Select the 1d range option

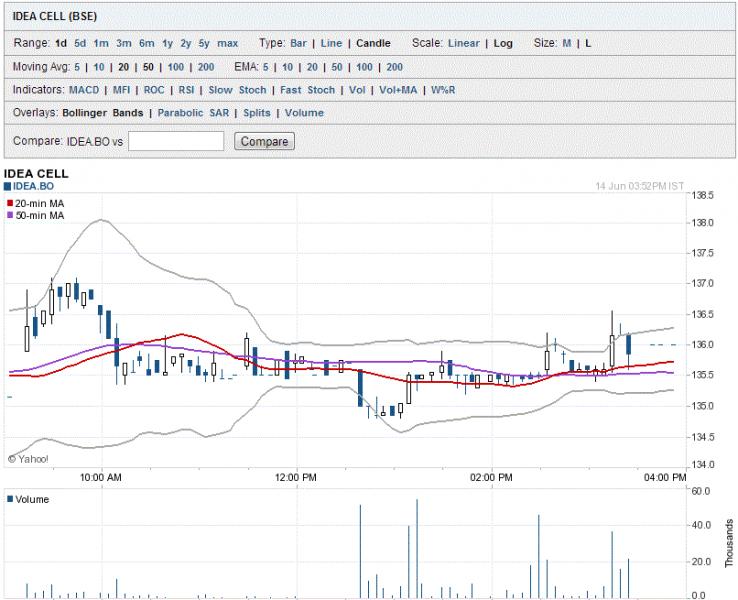click(61, 43)
